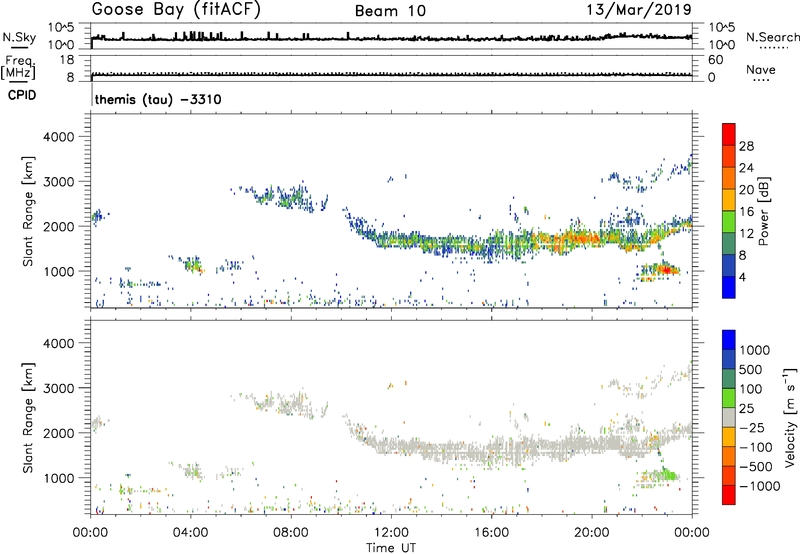Click the "N.Sky" legend label

(x=19, y=37)
